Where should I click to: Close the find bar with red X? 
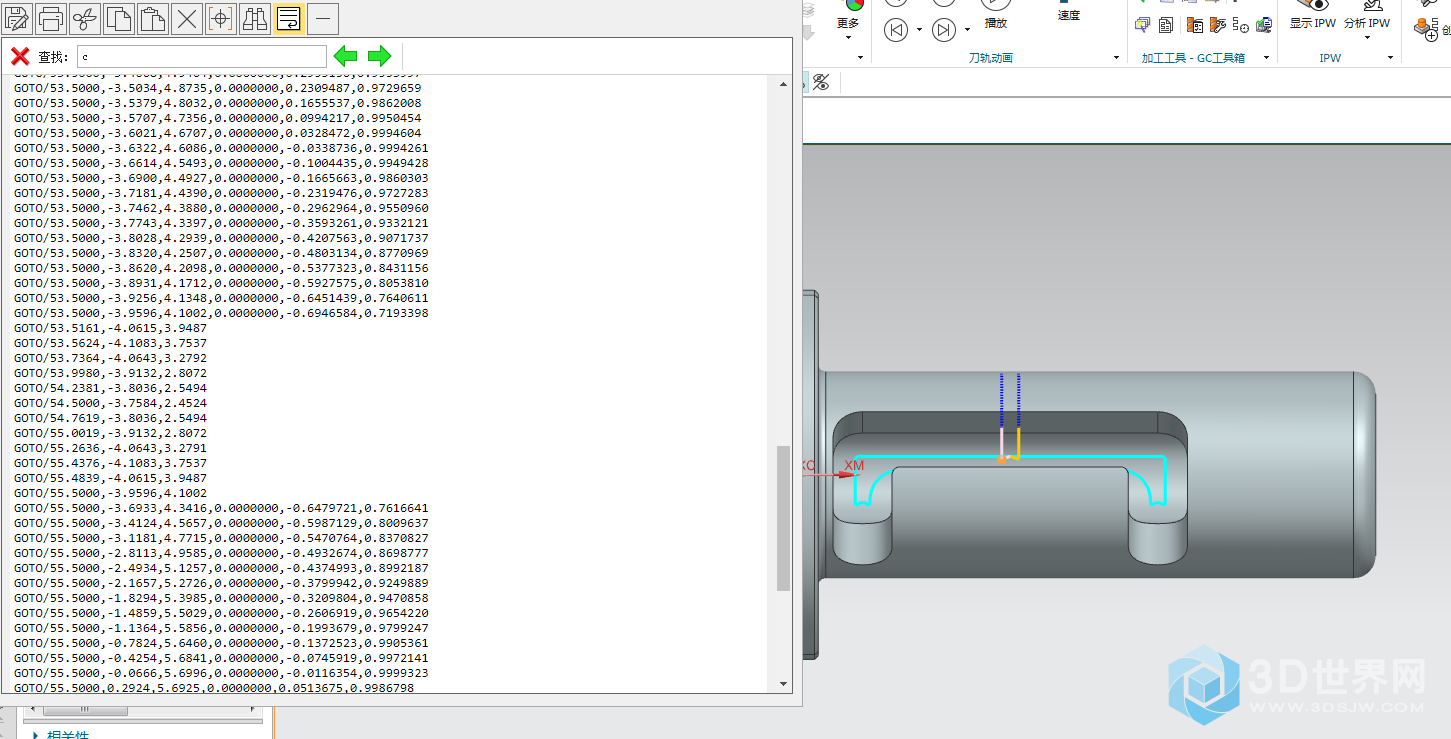click(19, 56)
